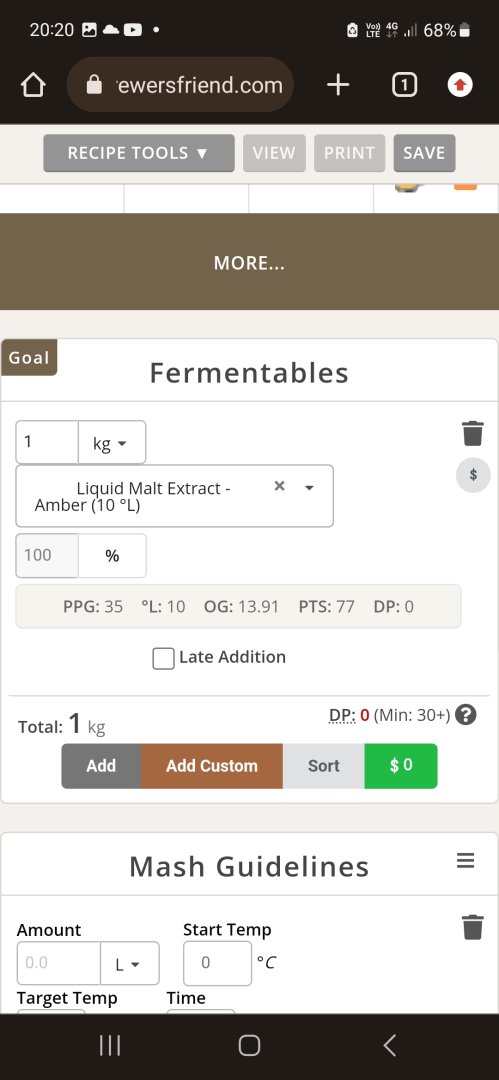The height and width of the screenshot is (1080, 499).
Task: Open the fermentable cost dollar icon
Action: point(473,475)
